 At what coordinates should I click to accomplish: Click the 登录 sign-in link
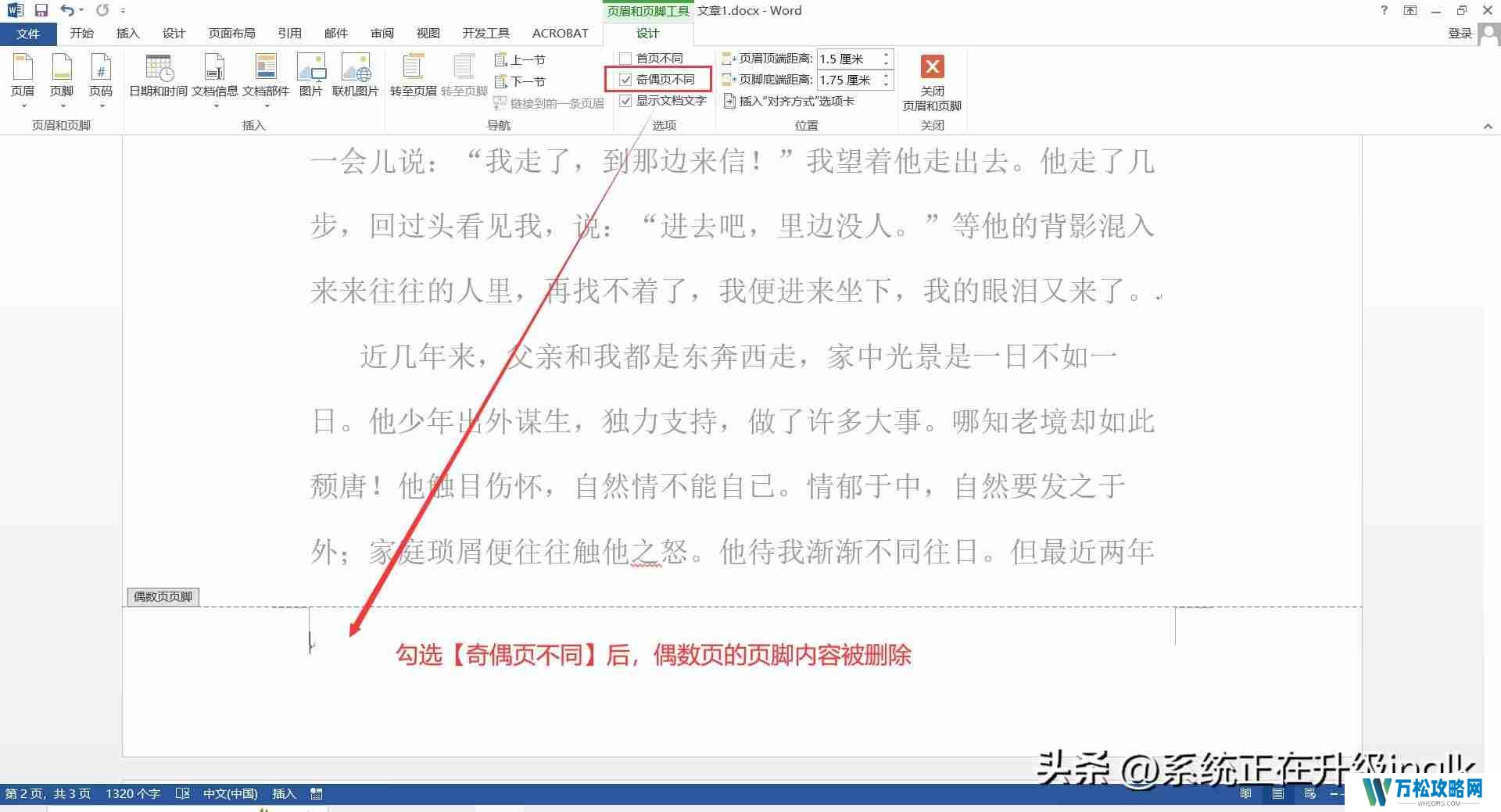coord(1459,33)
